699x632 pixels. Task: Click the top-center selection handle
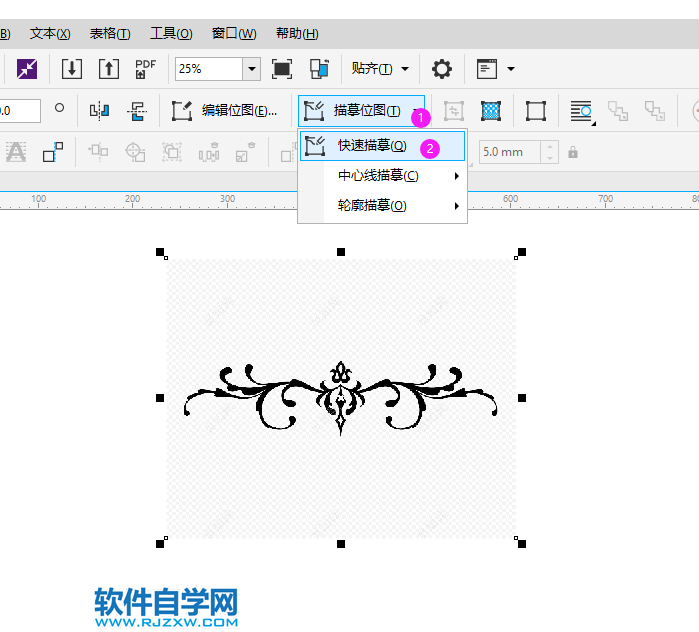(341, 252)
